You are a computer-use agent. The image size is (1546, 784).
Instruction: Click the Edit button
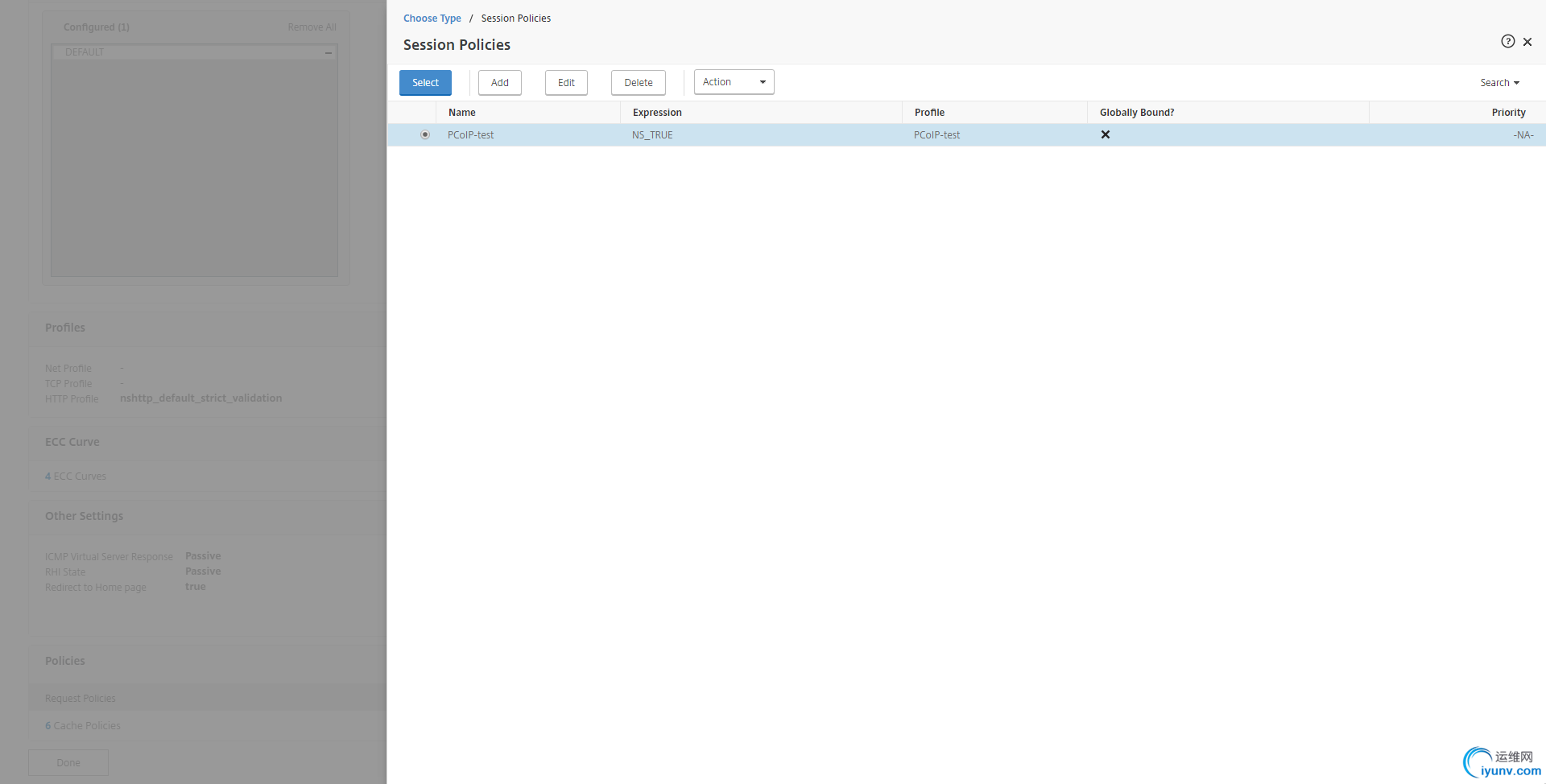(566, 83)
